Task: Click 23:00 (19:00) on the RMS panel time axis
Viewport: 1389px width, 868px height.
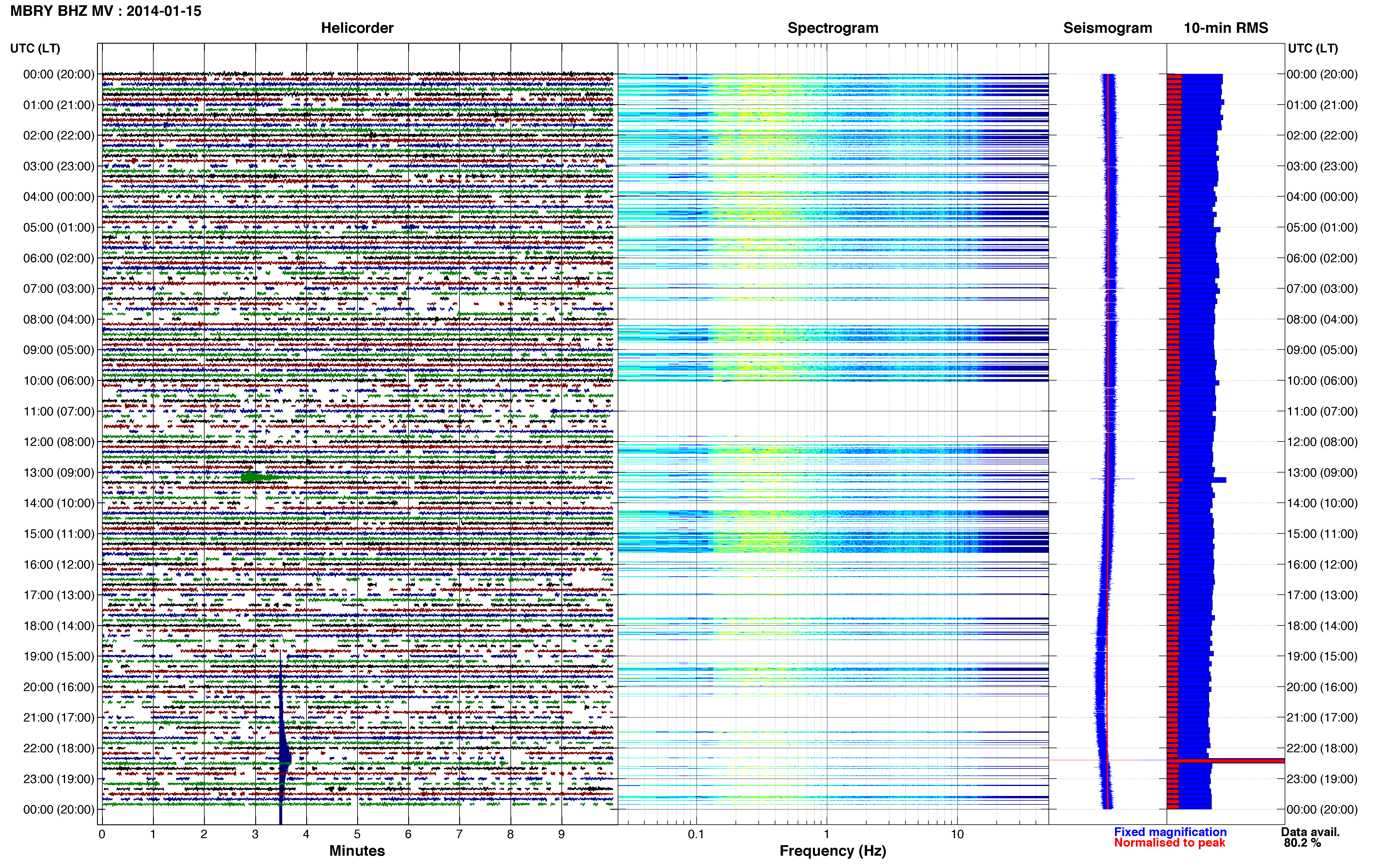Action: (x=1322, y=779)
